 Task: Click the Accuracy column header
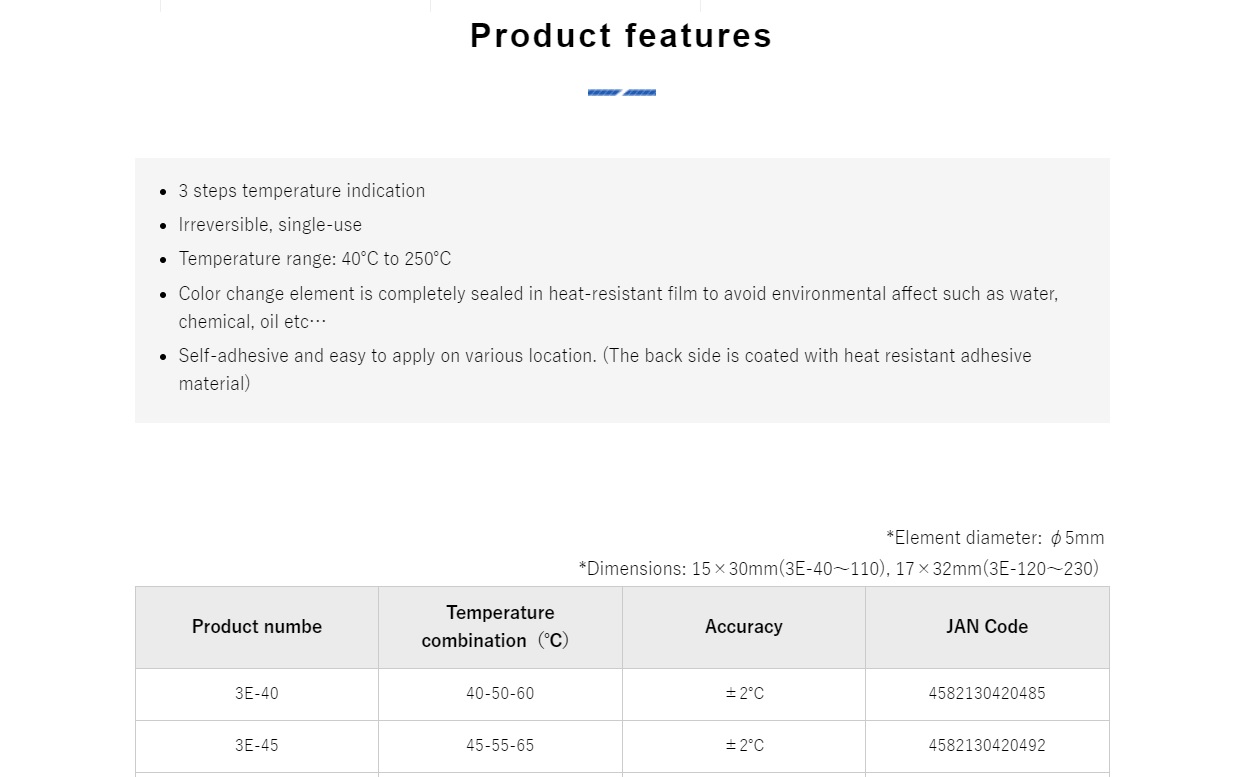point(744,627)
